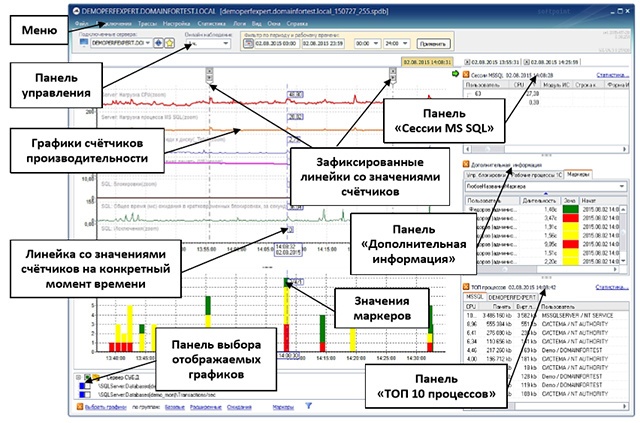Click the orange icon beside Дополнительная информация

point(466,164)
